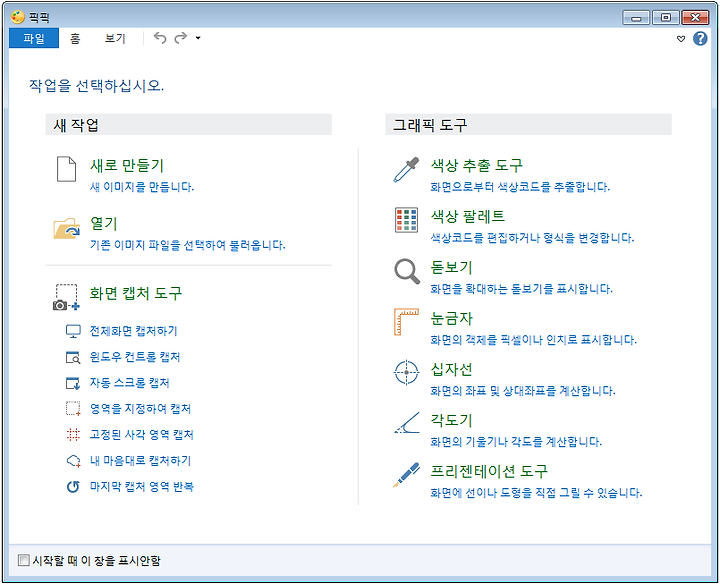Screen dimensions: 720x584
Task: Click the heart icon near help
Action: click(681, 39)
